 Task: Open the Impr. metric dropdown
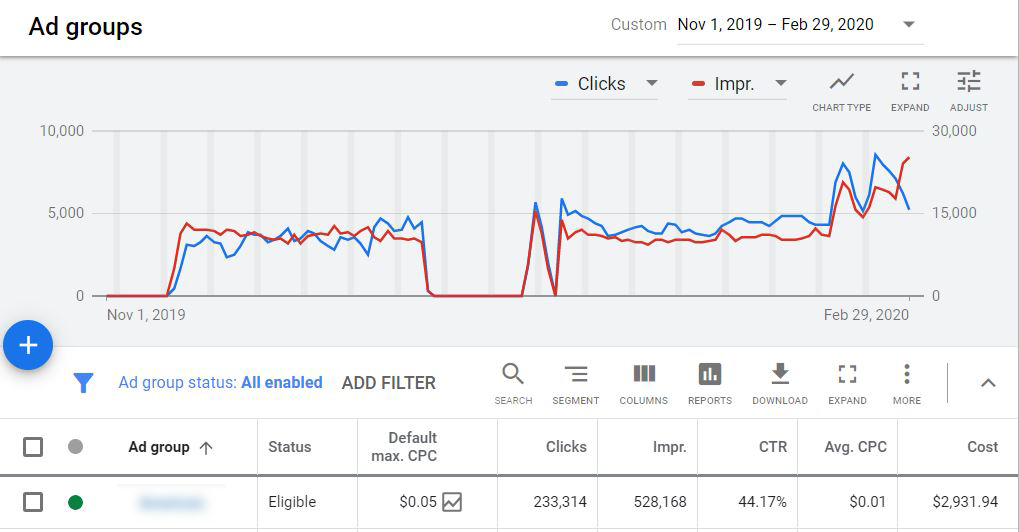coord(738,84)
